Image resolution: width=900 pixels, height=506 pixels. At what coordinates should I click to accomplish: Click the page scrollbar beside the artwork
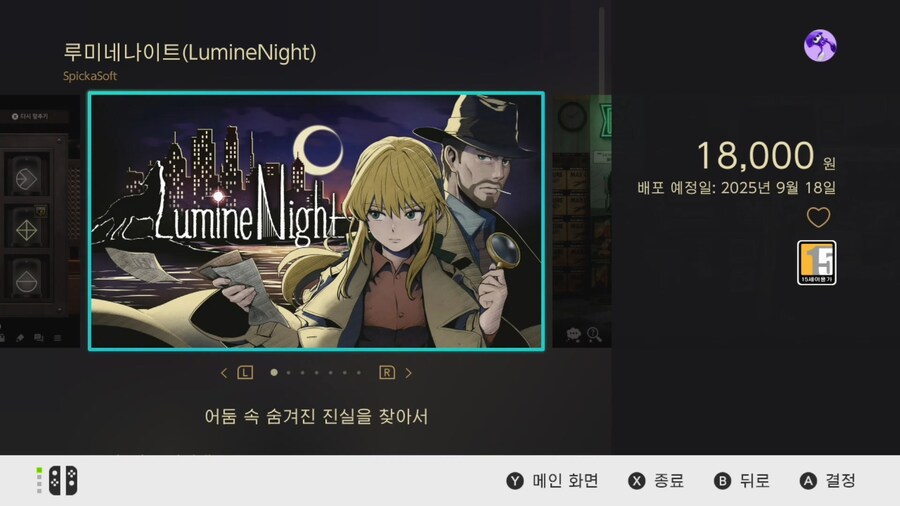point(602,52)
